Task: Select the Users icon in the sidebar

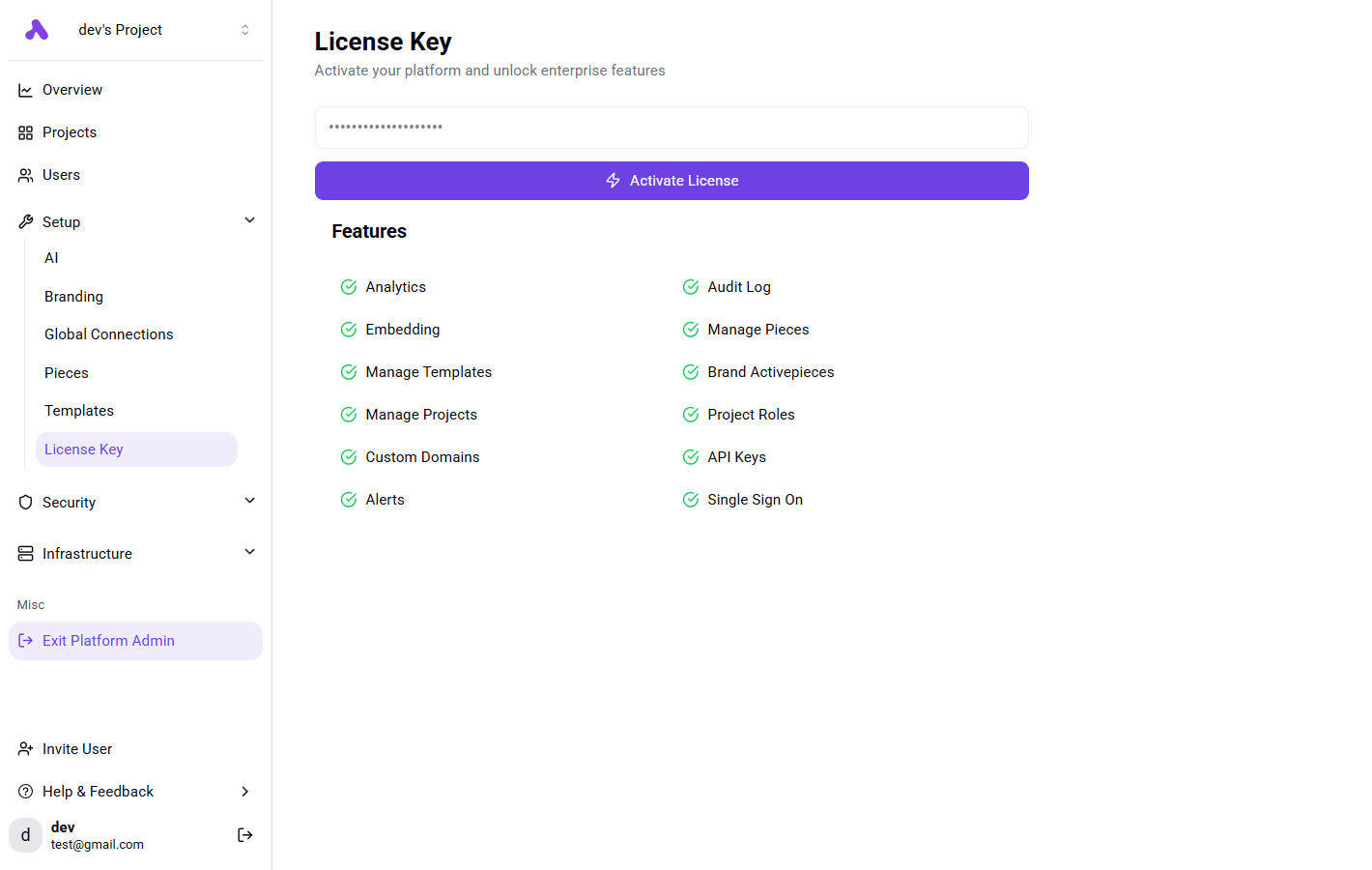Action: 25,174
